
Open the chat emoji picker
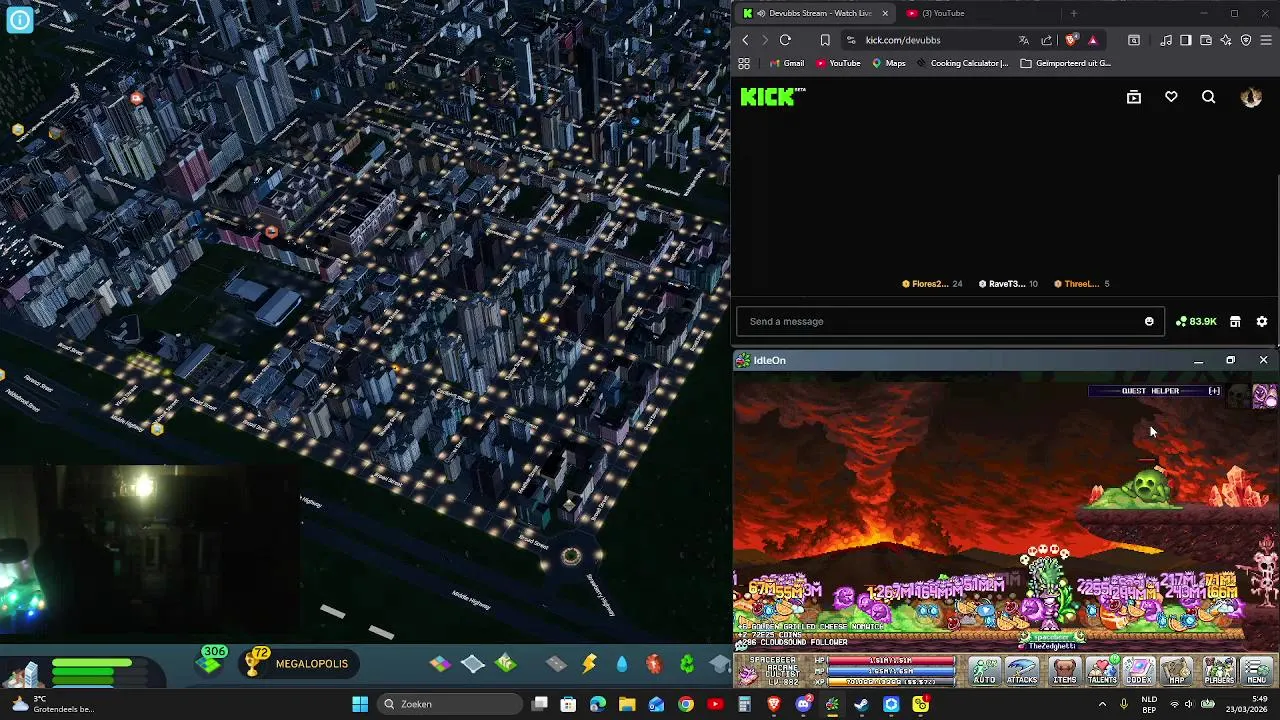[x=1149, y=321]
